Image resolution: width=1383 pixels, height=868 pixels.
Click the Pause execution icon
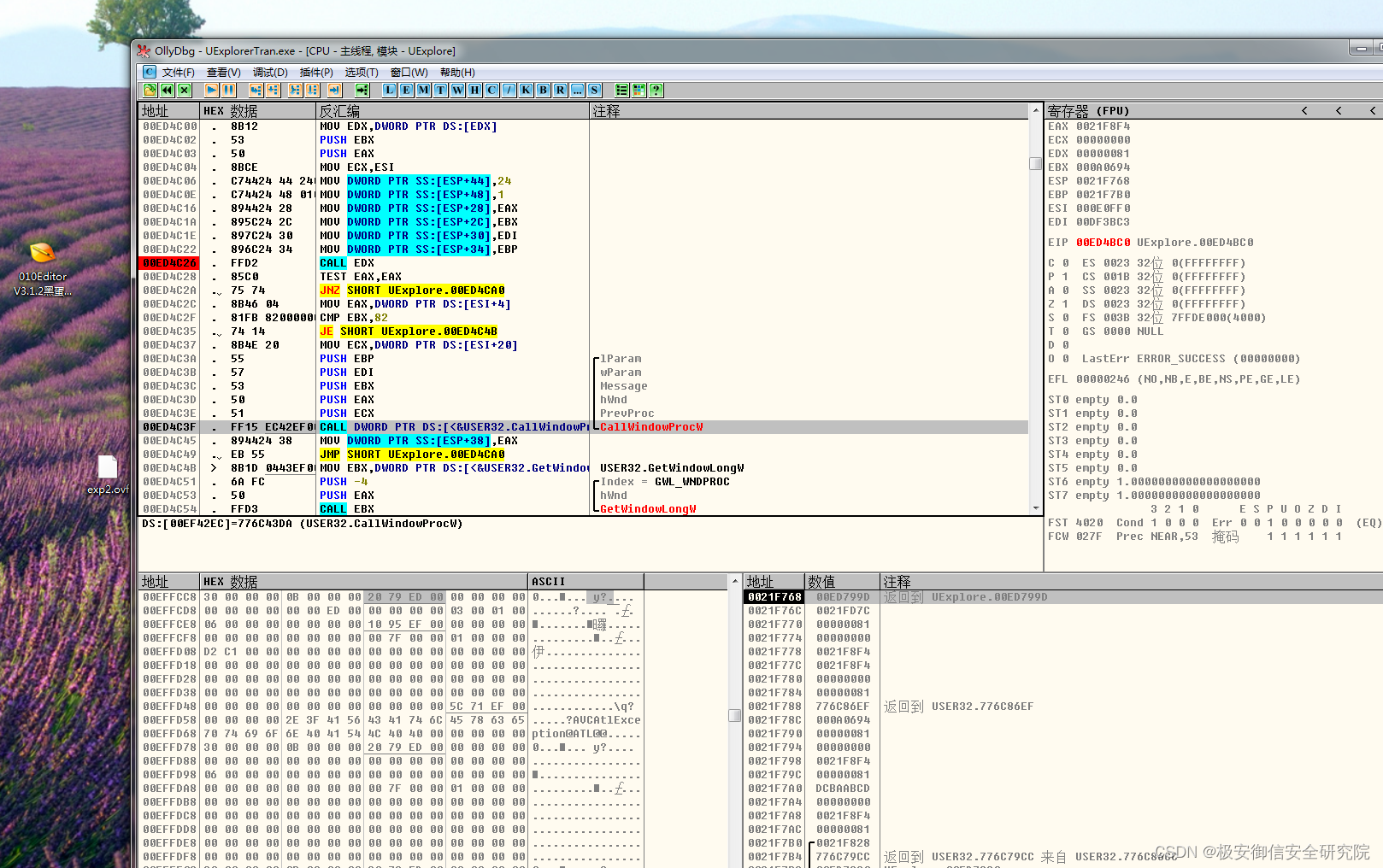[x=228, y=90]
